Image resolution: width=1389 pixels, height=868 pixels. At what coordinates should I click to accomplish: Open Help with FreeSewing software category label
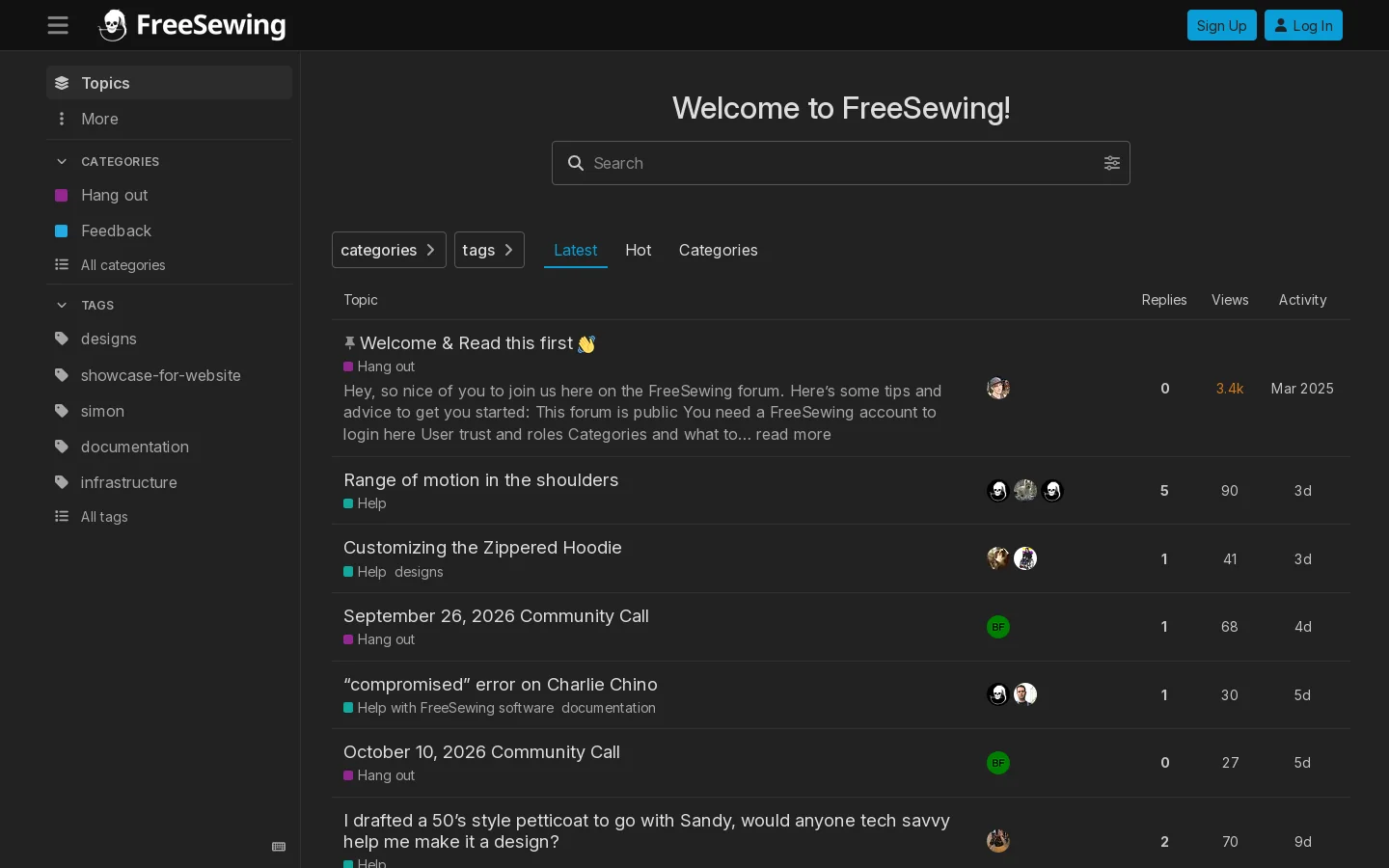tap(449, 708)
